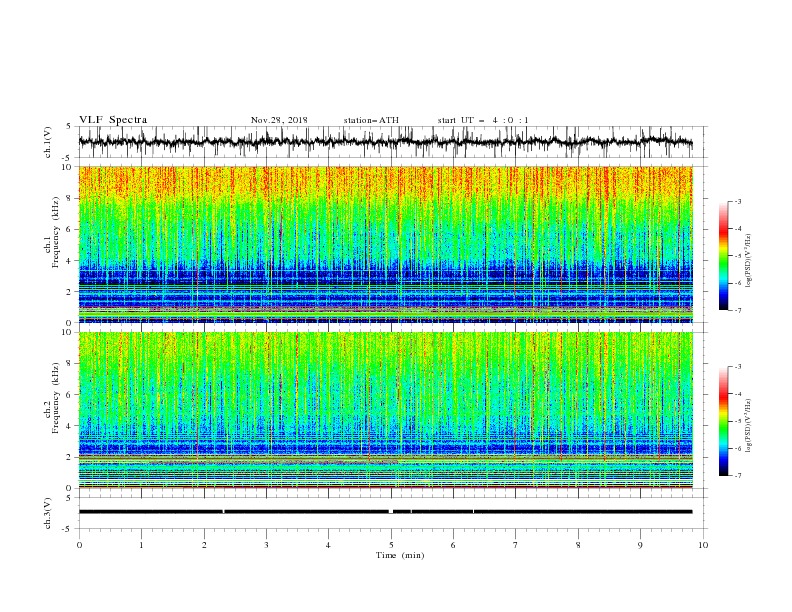Viewport: 792px width, 612px height.
Task: Click time axis tick label "7"
Action: pyautogui.click(x=516, y=545)
